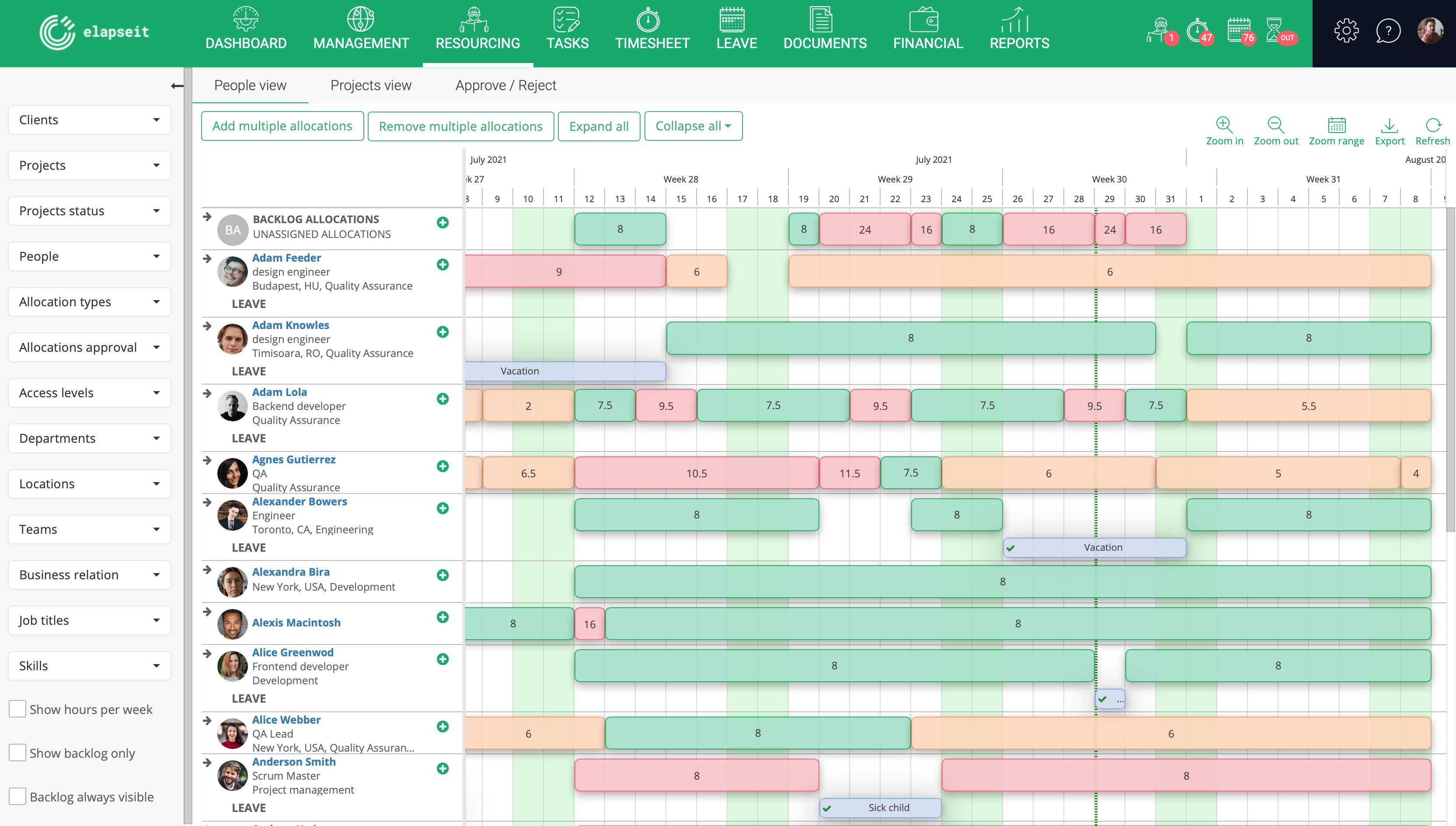Open the Collapse all dropdown button
Image resolution: width=1456 pixels, height=826 pixels.
pyautogui.click(x=693, y=126)
